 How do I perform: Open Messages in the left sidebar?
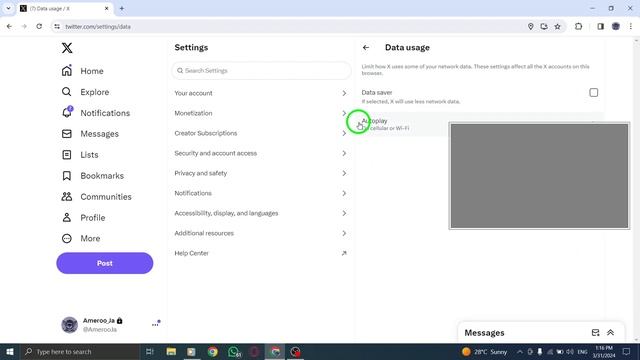click(90, 134)
